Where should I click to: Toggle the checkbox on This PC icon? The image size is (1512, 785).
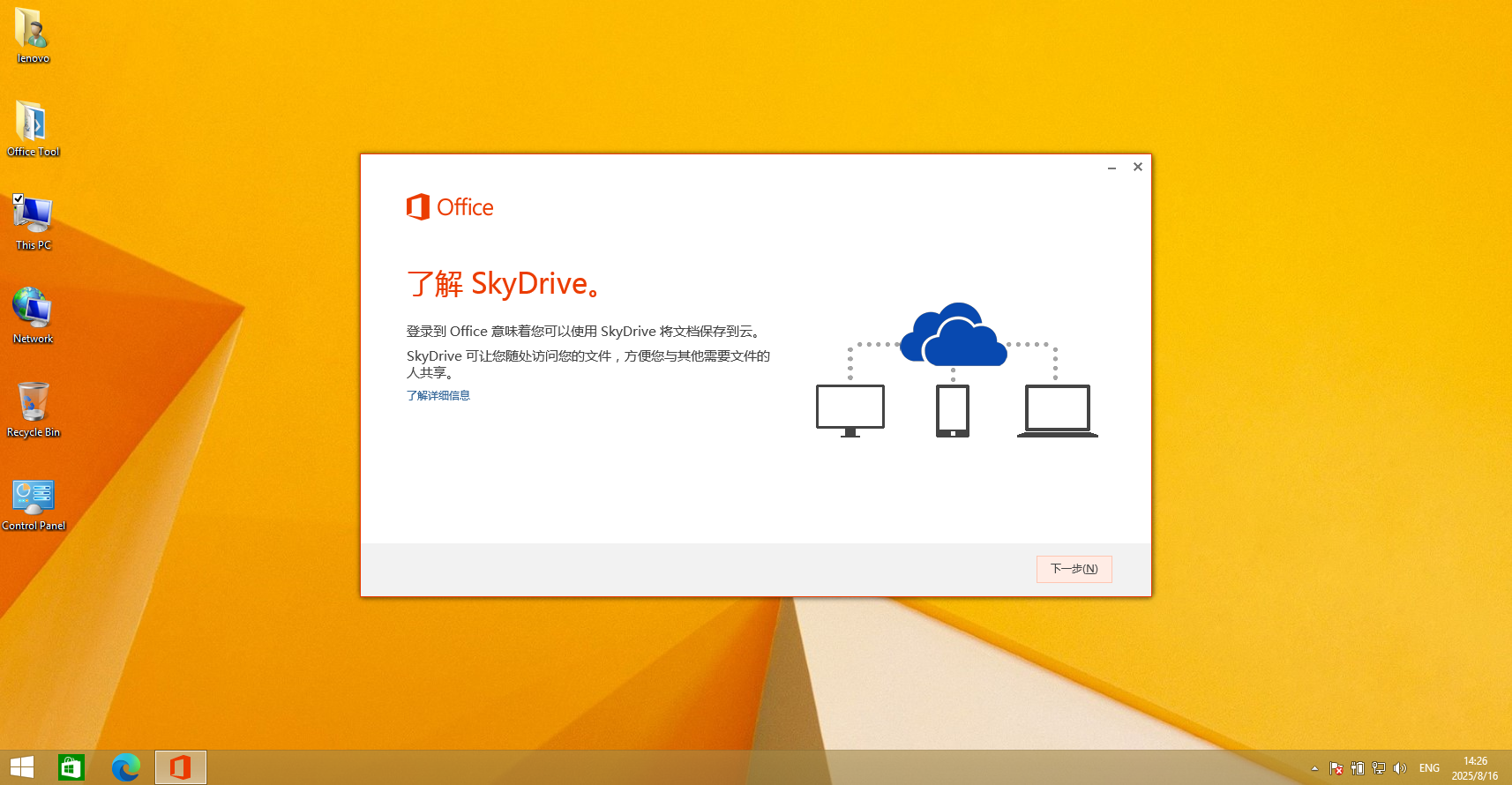click(x=18, y=199)
